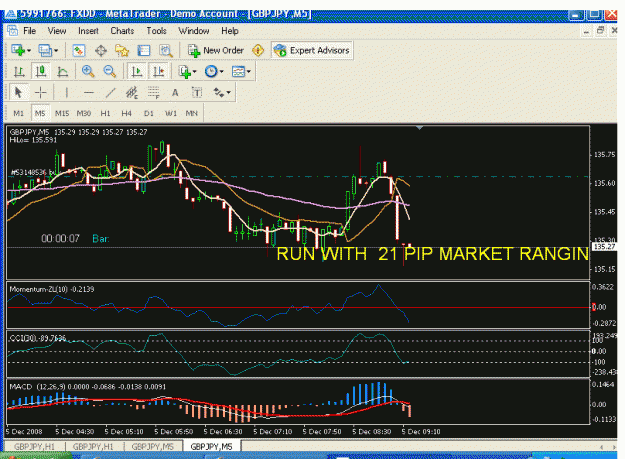Draw a horizontal line tool
The width and height of the screenshot is (625, 459).
[x=88, y=92]
